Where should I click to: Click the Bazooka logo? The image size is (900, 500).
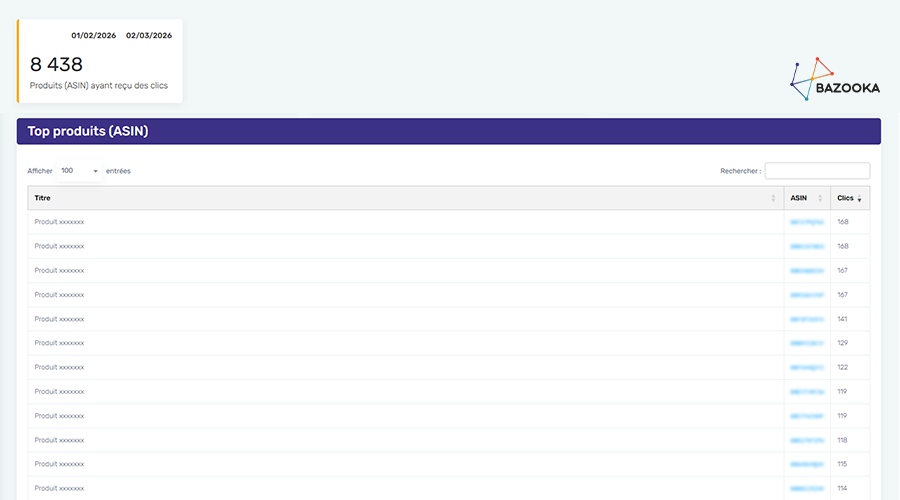tap(835, 79)
